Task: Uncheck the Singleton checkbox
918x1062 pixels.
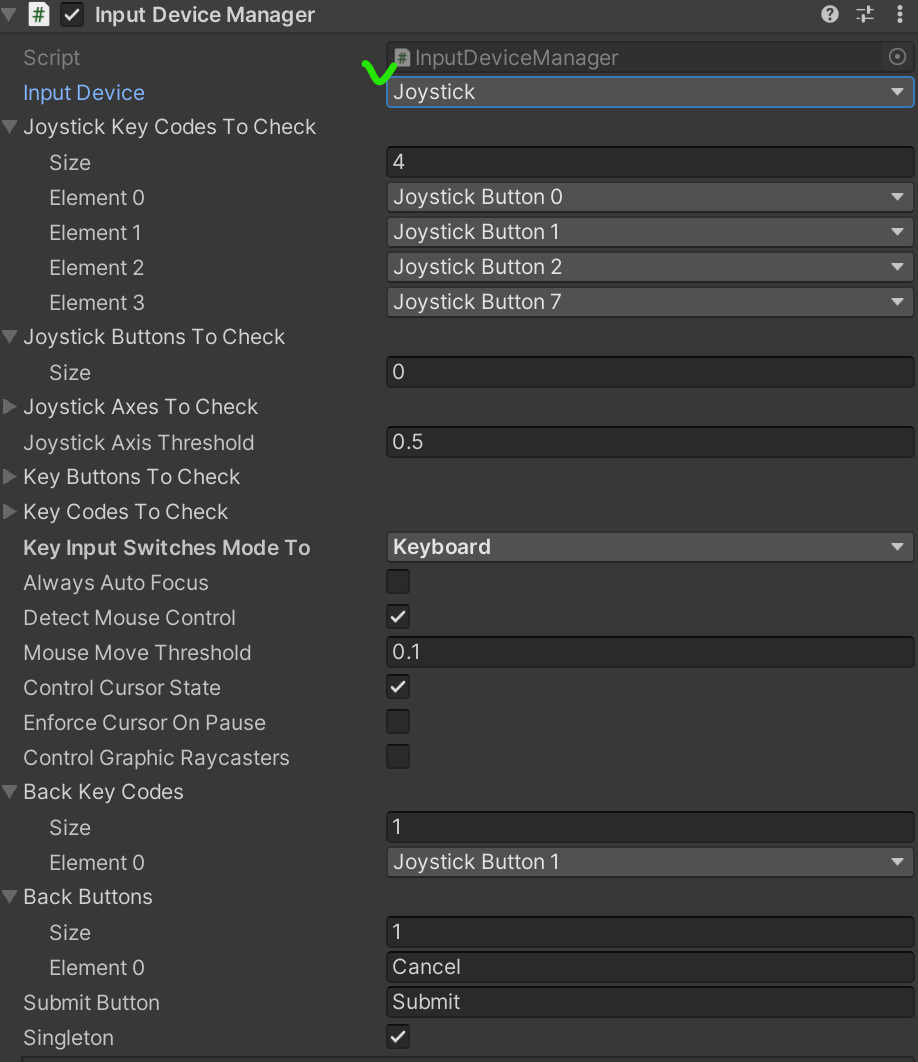Action: coord(398,1037)
